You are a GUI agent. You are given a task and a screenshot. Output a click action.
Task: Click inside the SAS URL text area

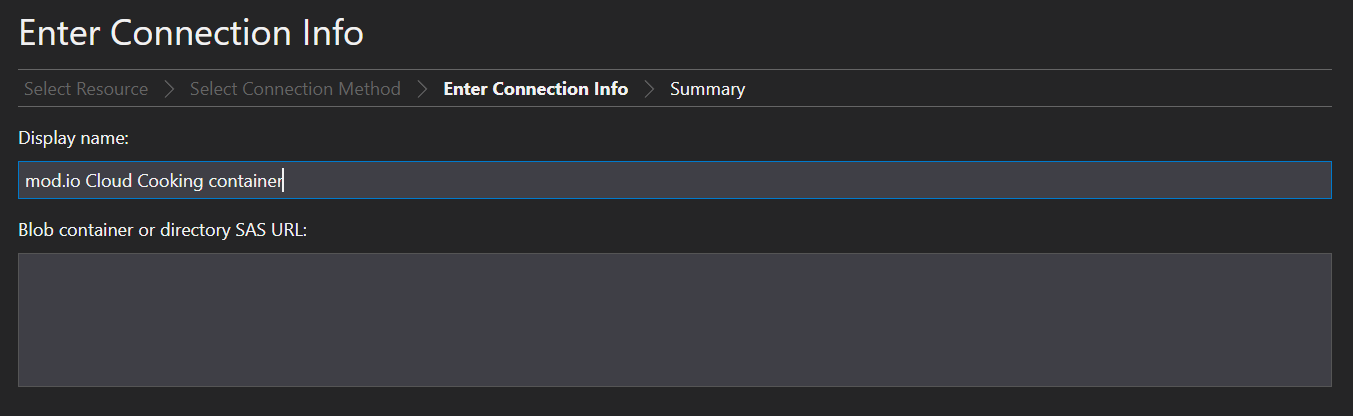click(x=675, y=320)
